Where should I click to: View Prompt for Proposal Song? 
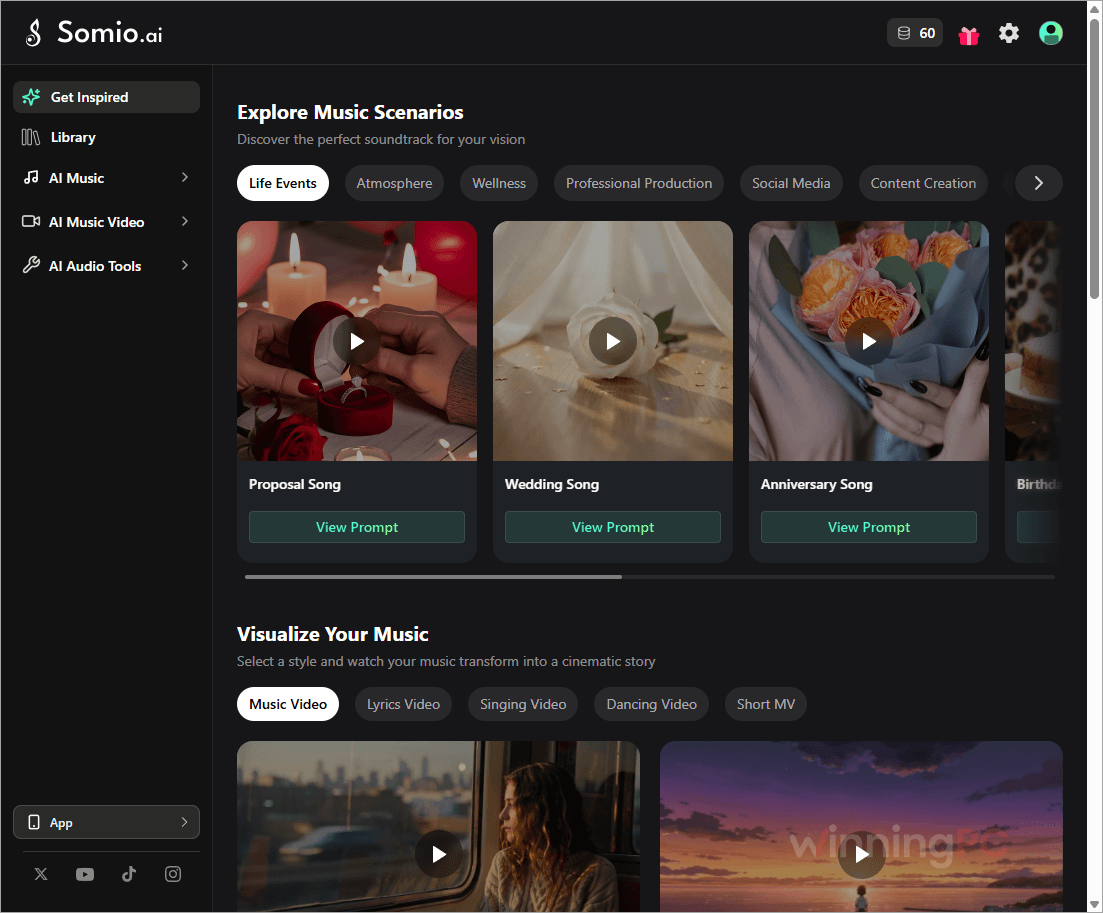coord(357,527)
